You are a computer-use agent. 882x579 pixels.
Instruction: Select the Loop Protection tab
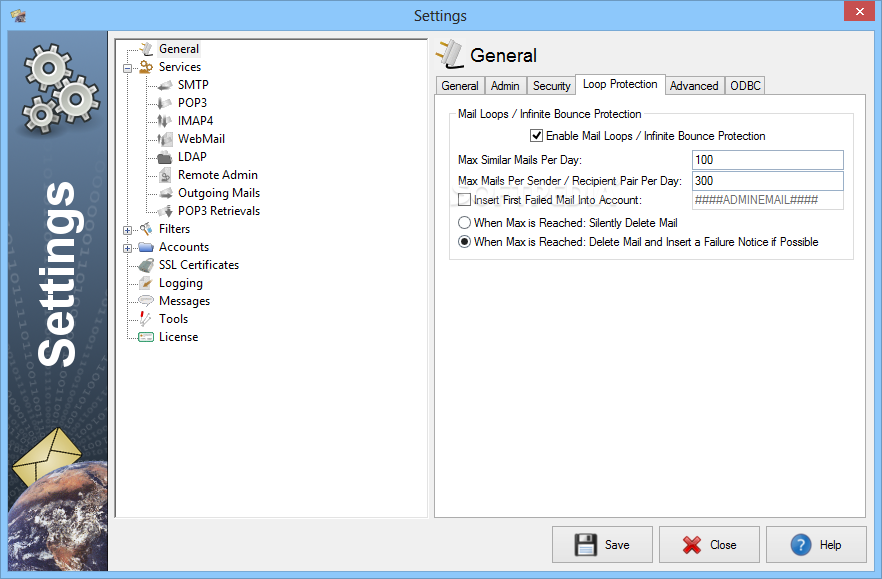click(620, 84)
